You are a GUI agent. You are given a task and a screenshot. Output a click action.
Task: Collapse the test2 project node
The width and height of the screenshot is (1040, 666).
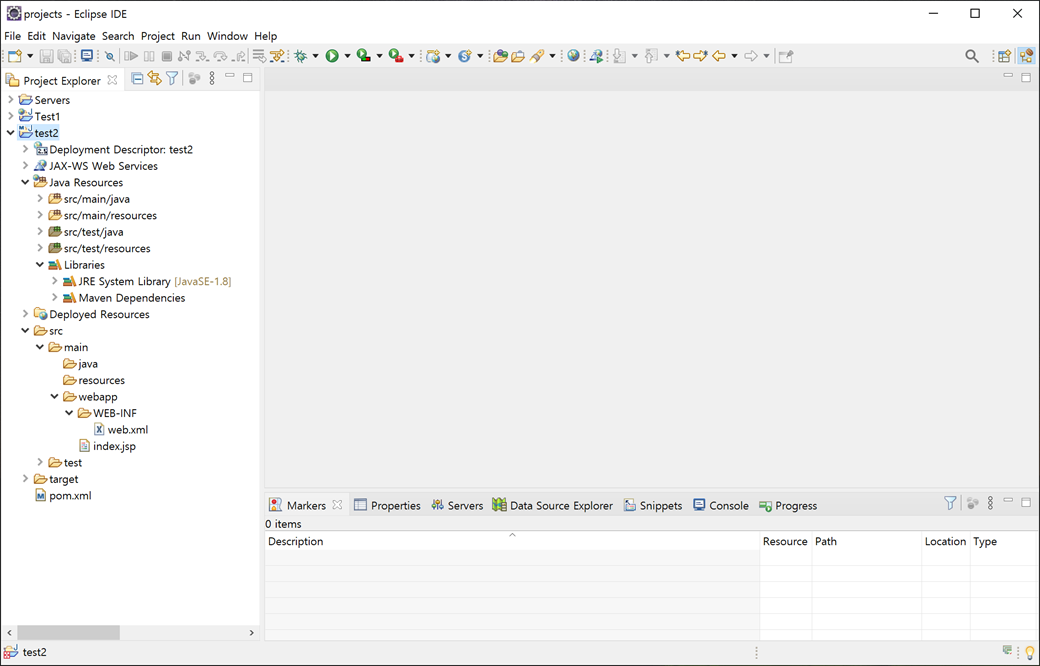click(11, 133)
